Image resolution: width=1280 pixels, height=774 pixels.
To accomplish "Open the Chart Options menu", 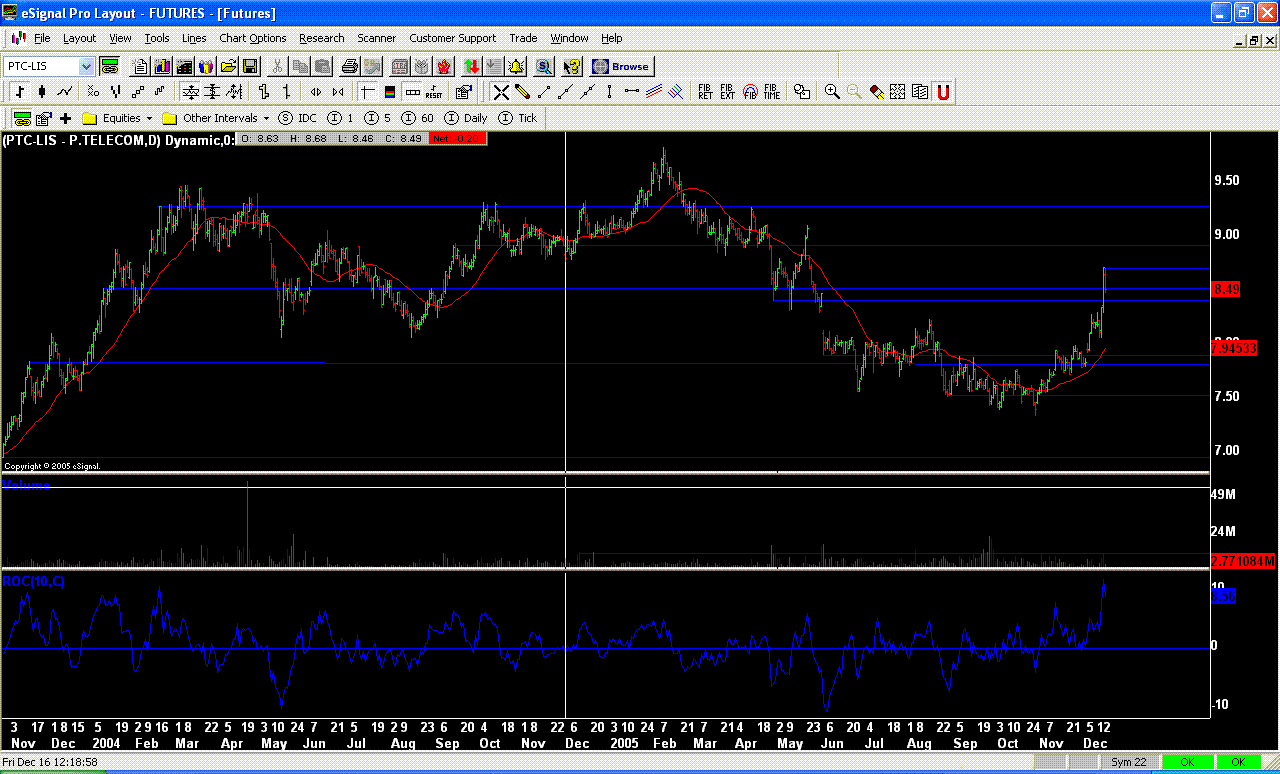I will [x=252, y=38].
